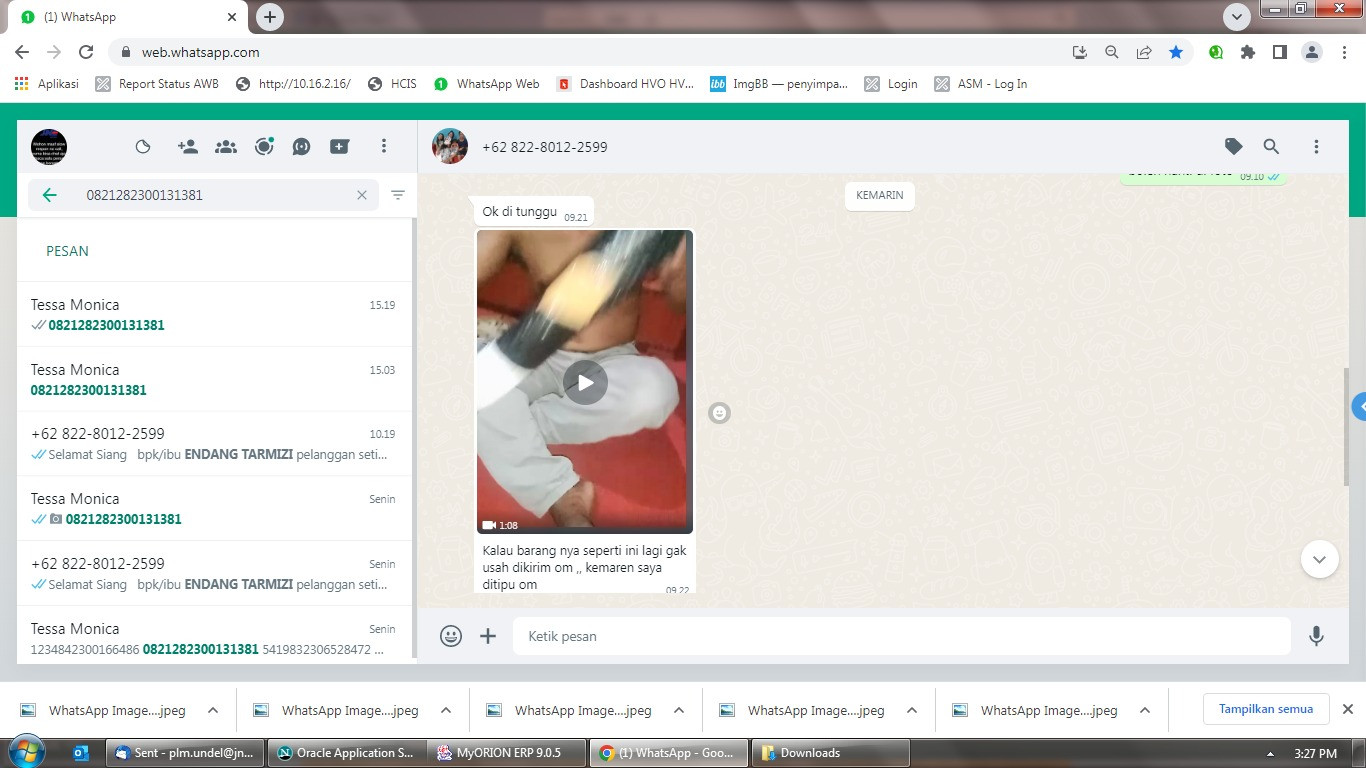Screen dimensions: 1366x768
Task: Open +62 822-8012-2599 result dated Senin
Action: coord(214,573)
